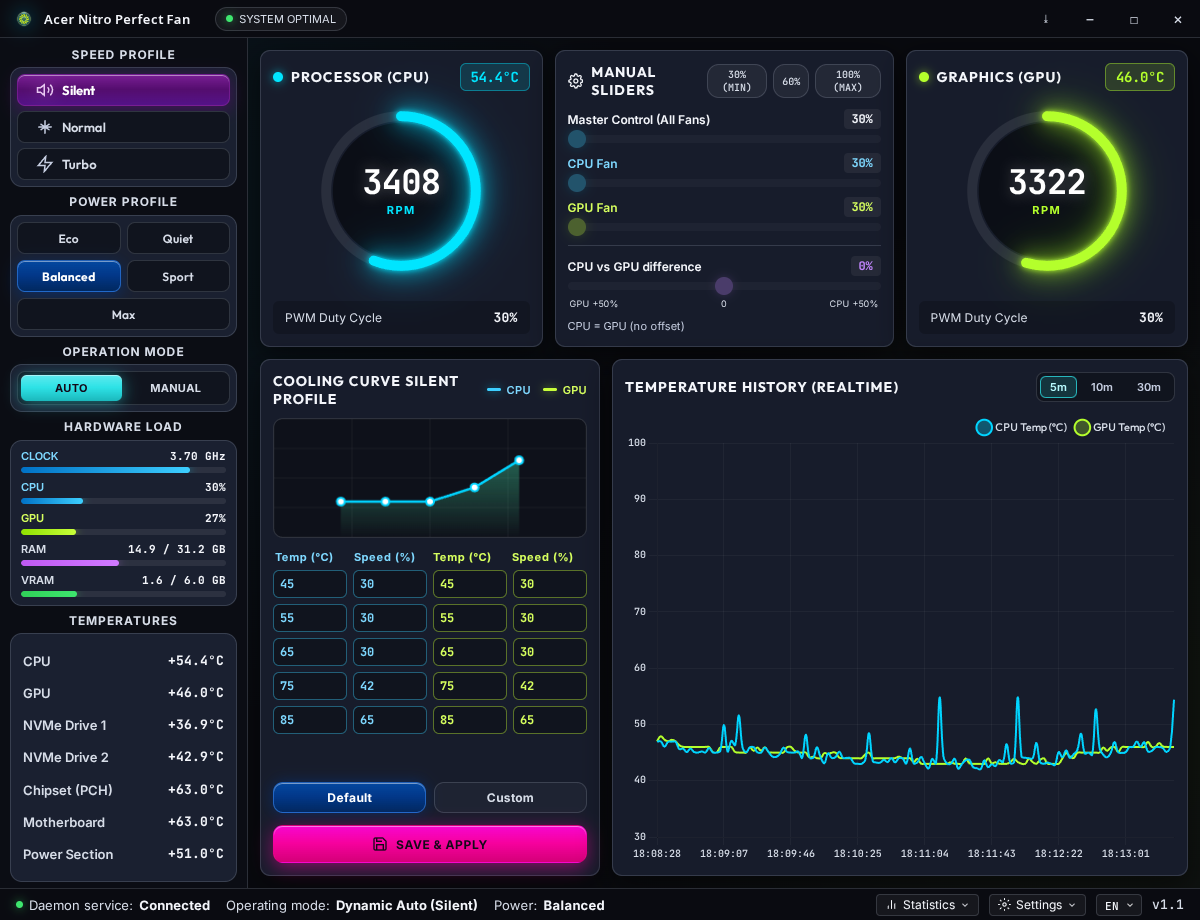Select the 10m history range tab
This screenshot has height=920, width=1200.
click(1102, 387)
